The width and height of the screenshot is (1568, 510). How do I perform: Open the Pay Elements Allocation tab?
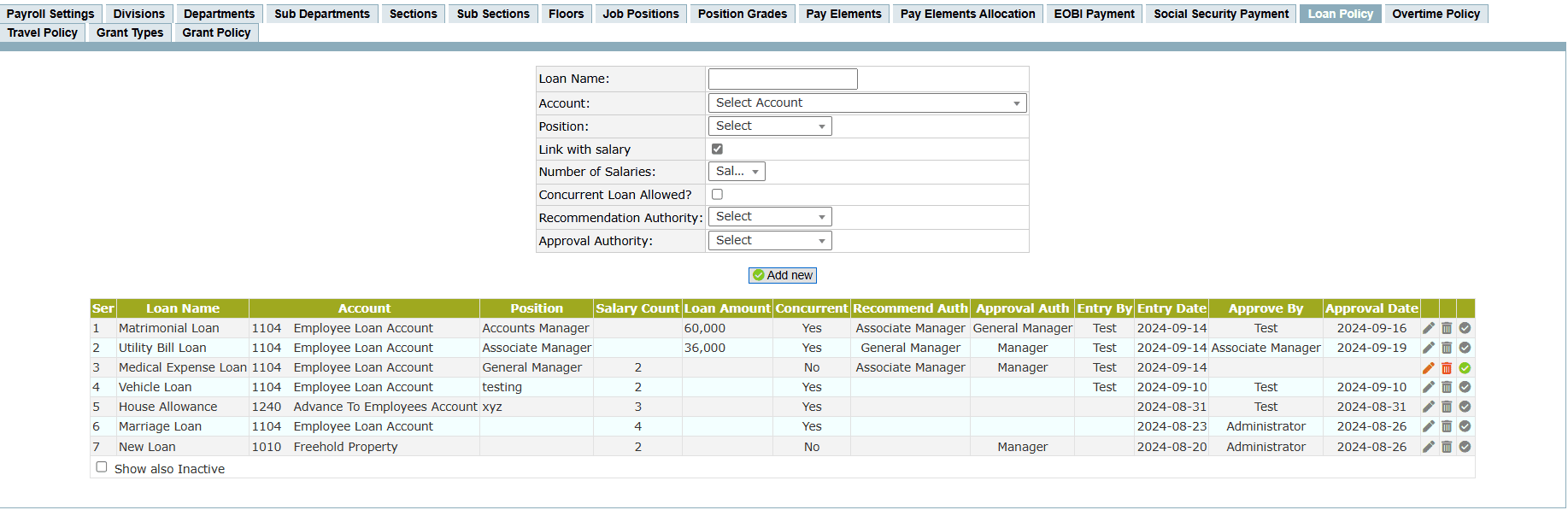(x=967, y=14)
